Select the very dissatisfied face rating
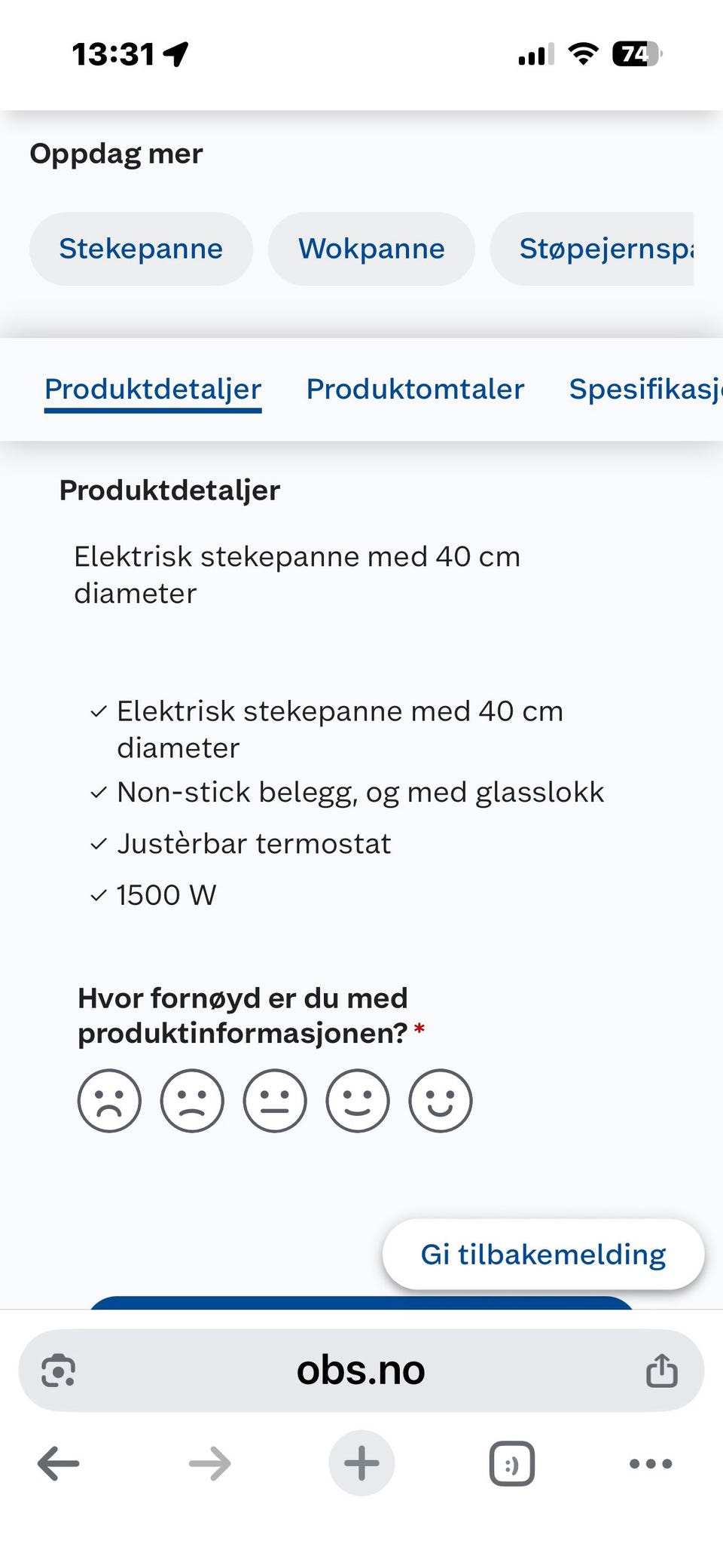Screen dimensions: 723x1568 coord(109,1100)
